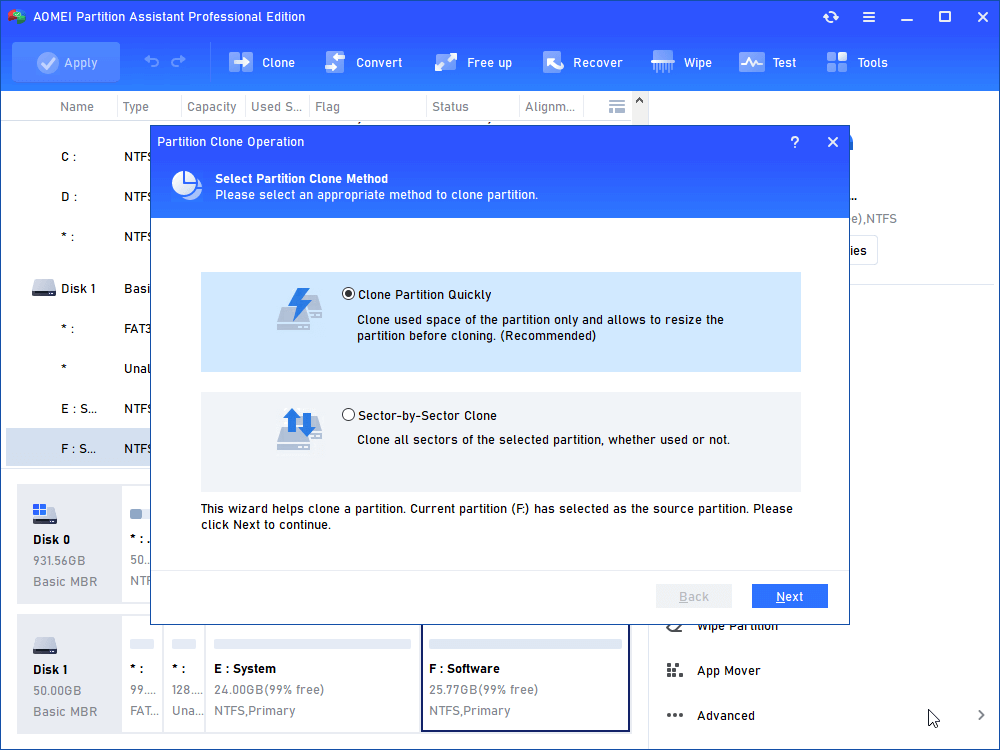Screen dimensions: 1000x750
Task: Open the Recover toolbar menu
Action: [582, 62]
